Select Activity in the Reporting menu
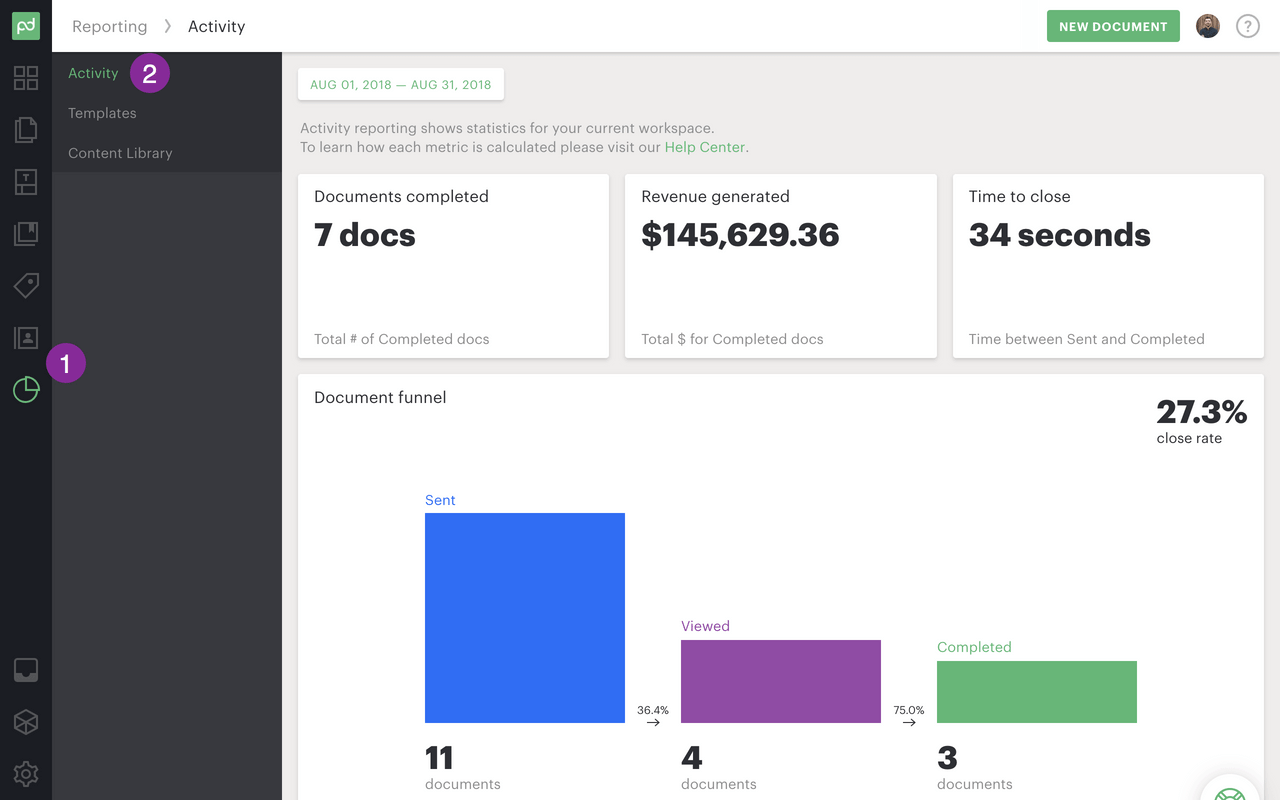The image size is (1280, 800). (x=93, y=72)
